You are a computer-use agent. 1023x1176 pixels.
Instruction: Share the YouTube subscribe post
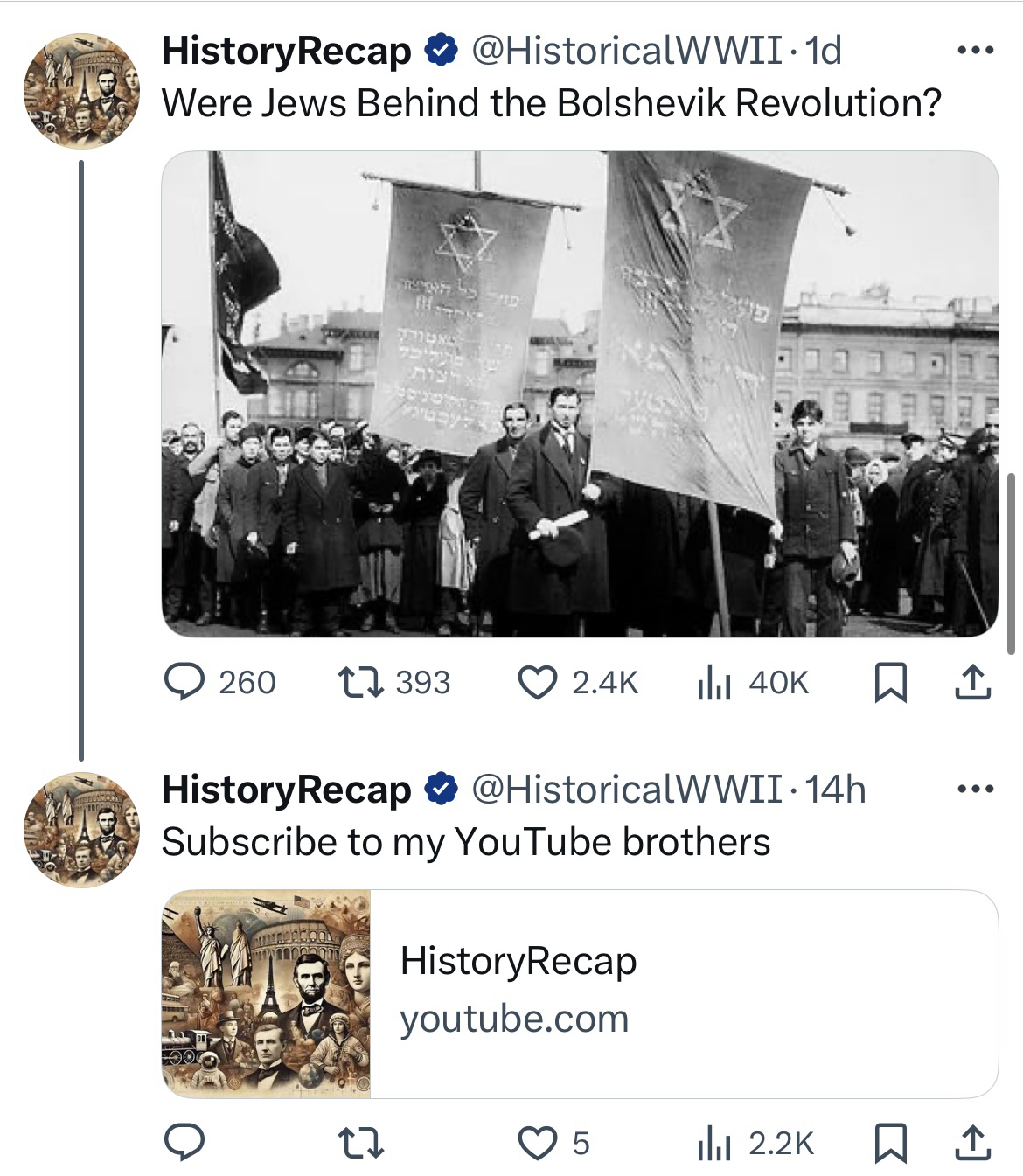tap(972, 1143)
